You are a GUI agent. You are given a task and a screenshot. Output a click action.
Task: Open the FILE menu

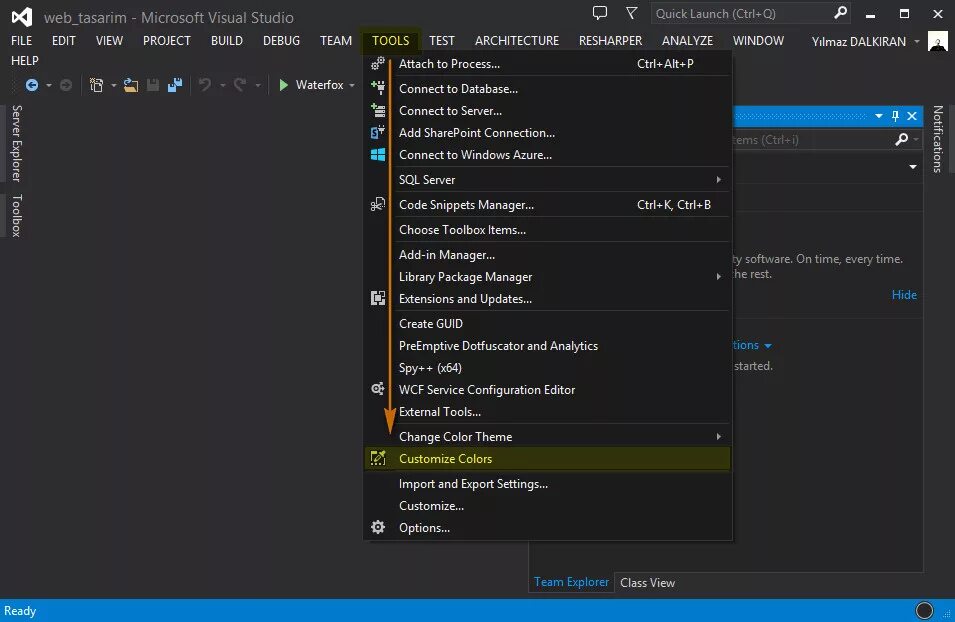[x=22, y=41]
